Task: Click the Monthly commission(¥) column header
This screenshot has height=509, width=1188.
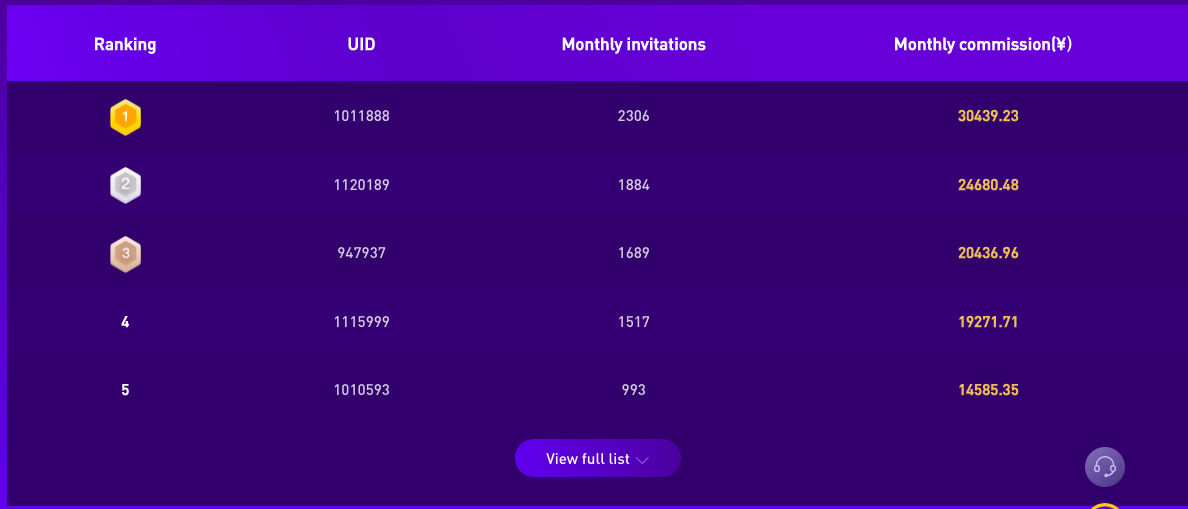Action: pyautogui.click(x=983, y=45)
